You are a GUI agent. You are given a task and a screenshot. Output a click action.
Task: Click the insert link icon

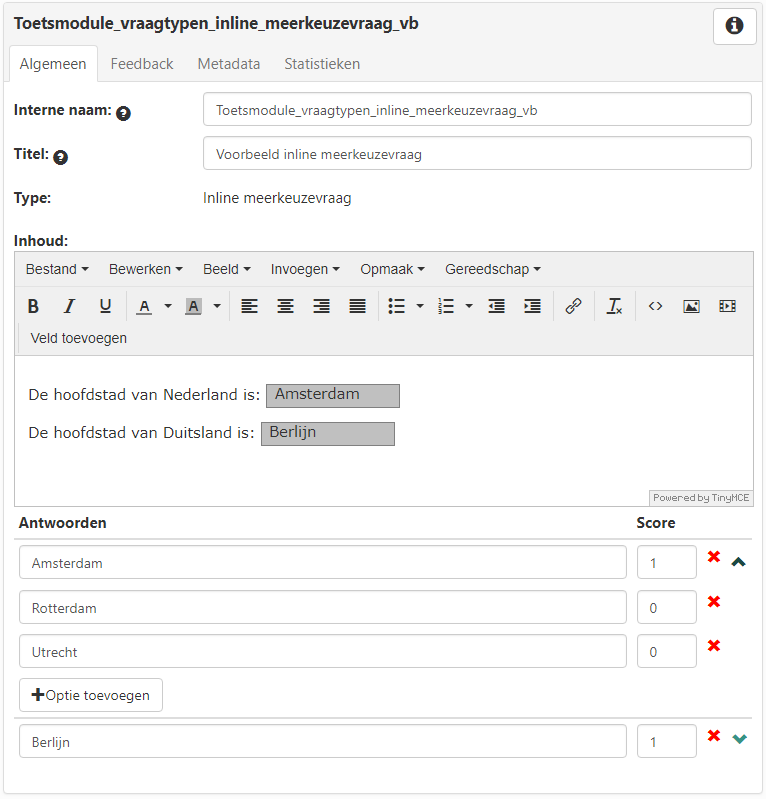(573, 306)
